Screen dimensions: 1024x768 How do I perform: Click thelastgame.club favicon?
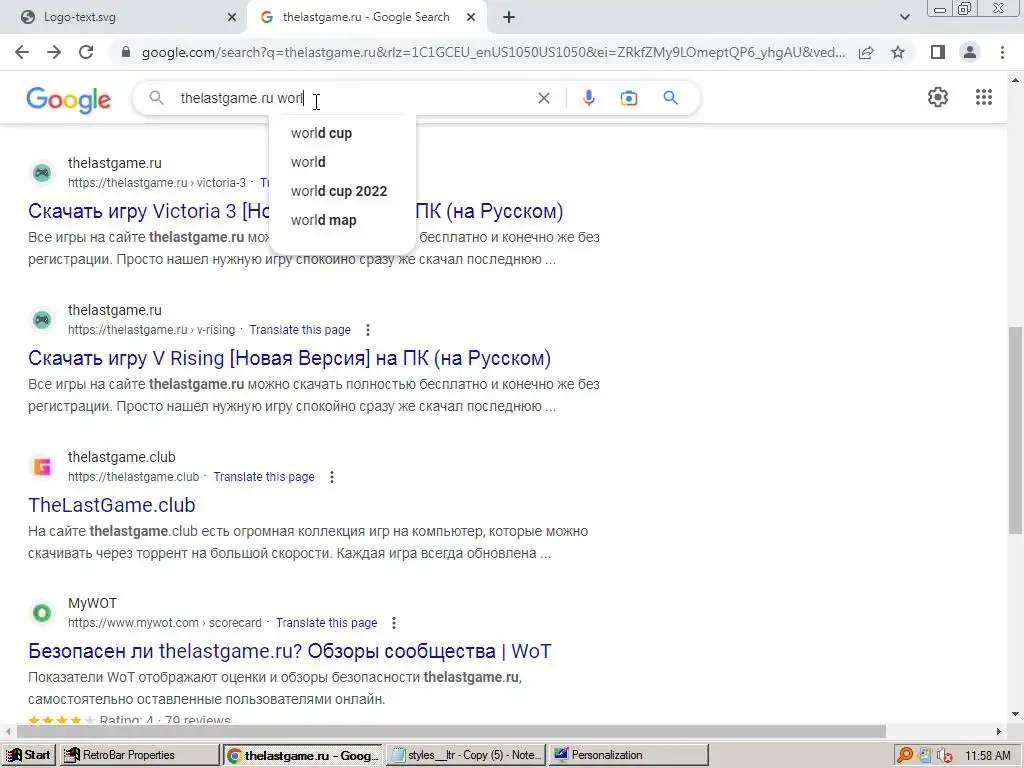(x=42, y=467)
